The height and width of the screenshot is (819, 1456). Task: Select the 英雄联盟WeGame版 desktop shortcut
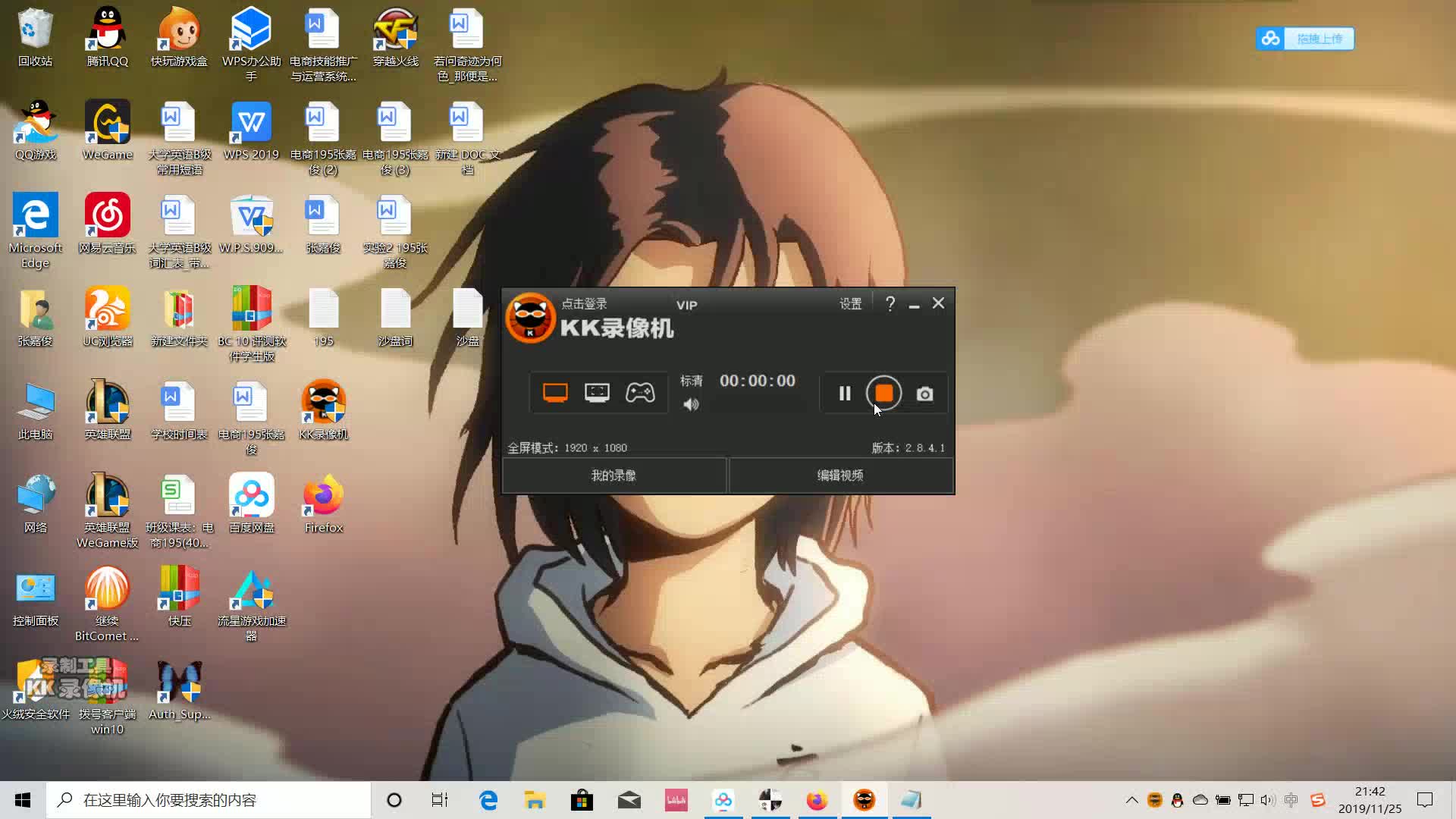point(108,511)
